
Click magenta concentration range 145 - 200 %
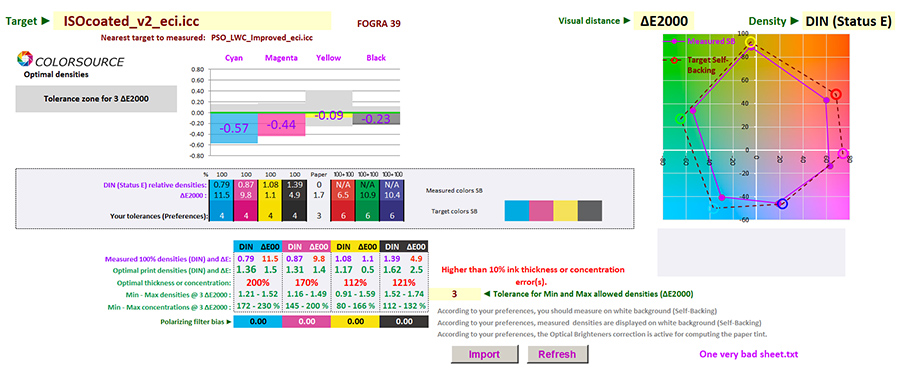pyautogui.click(x=306, y=305)
